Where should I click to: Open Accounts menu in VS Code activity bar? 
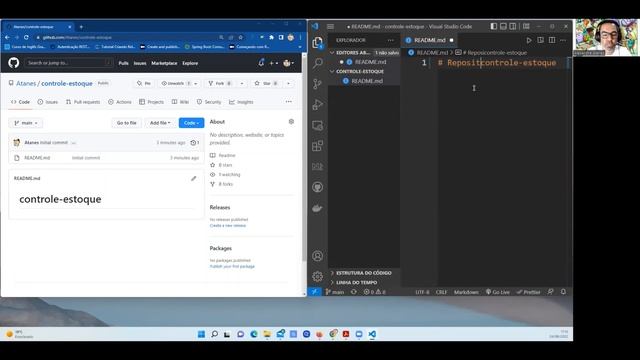(x=318, y=256)
